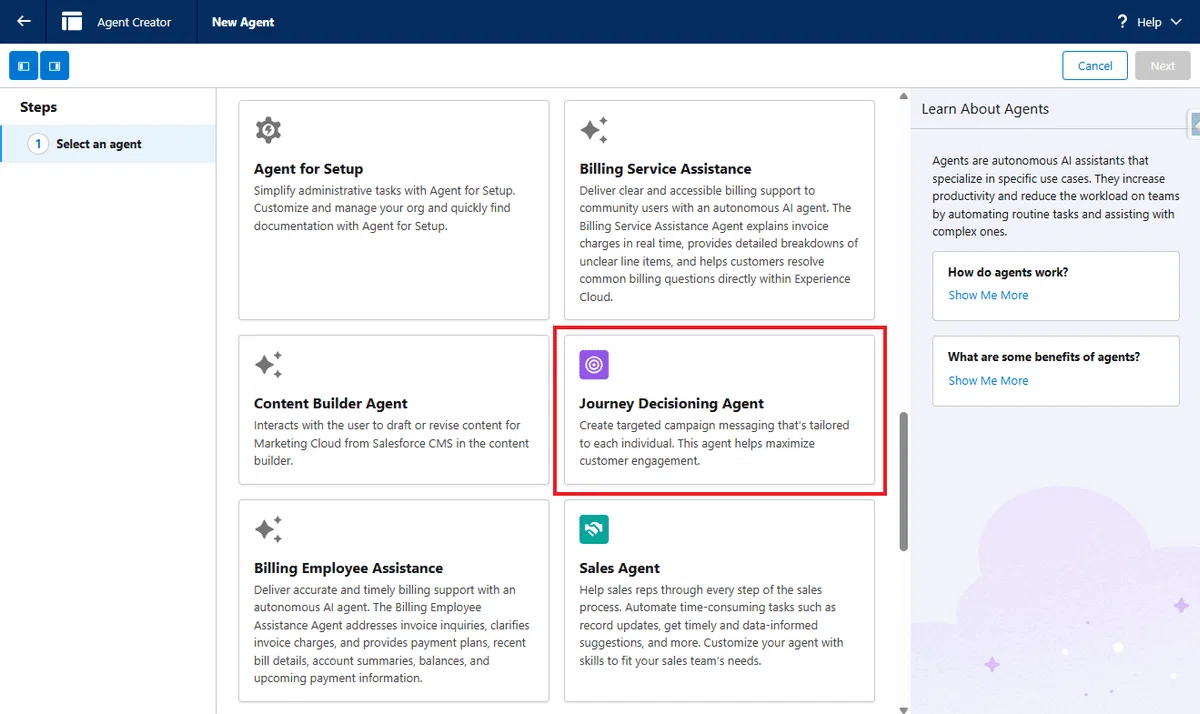This screenshot has height=714, width=1200.
Task: Click the scrollbar down arrow of agent list
Action: pos(904,708)
